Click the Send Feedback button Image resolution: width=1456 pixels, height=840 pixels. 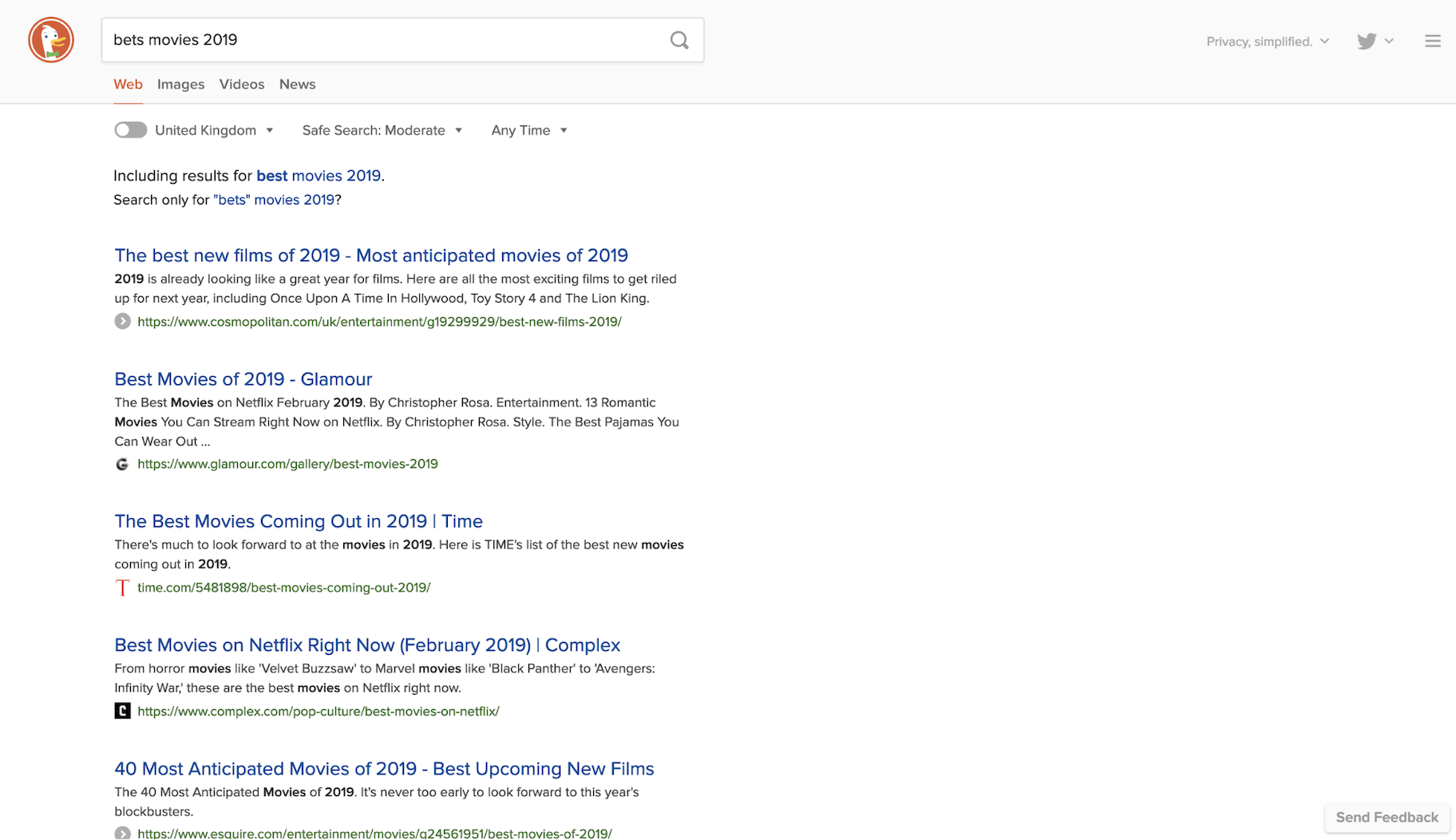[1387, 818]
